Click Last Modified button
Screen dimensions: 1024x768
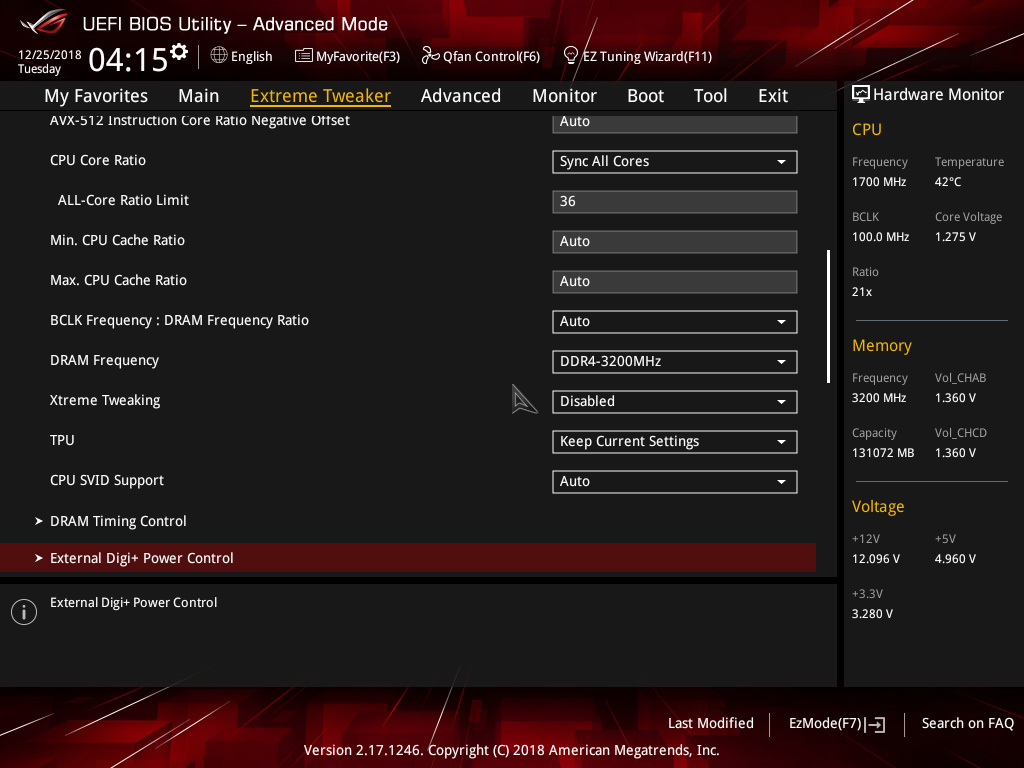point(711,723)
